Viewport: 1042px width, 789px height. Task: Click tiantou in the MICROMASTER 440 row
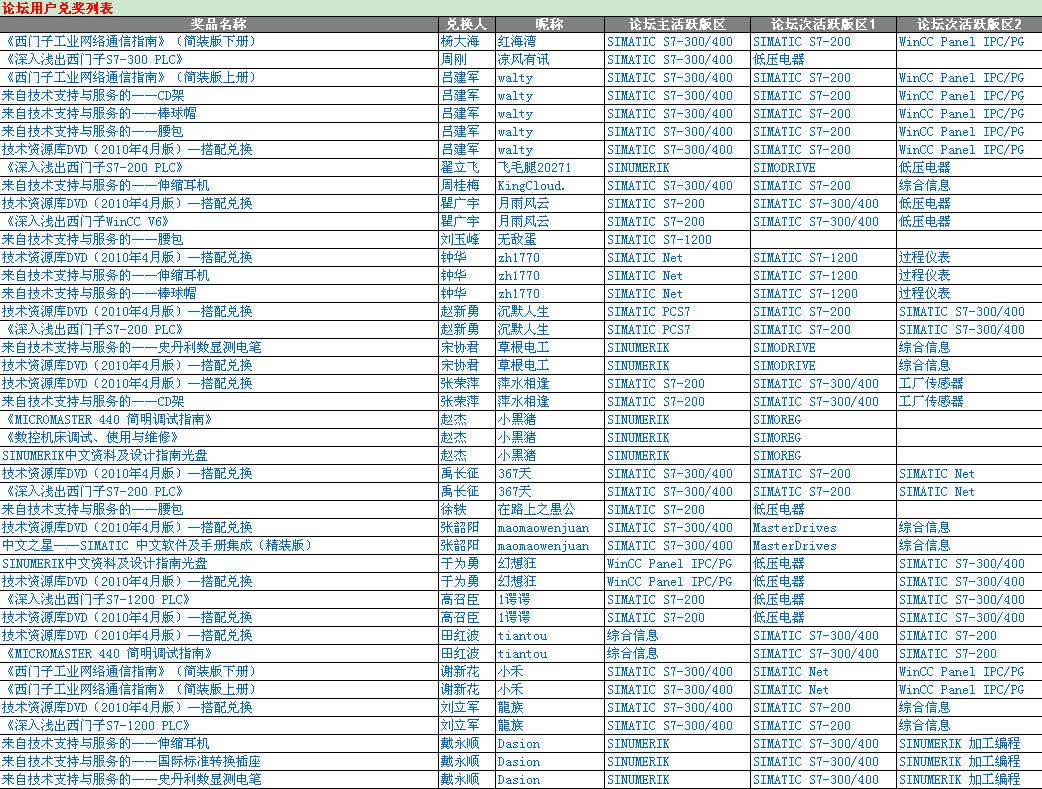pyautogui.click(x=522, y=653)
